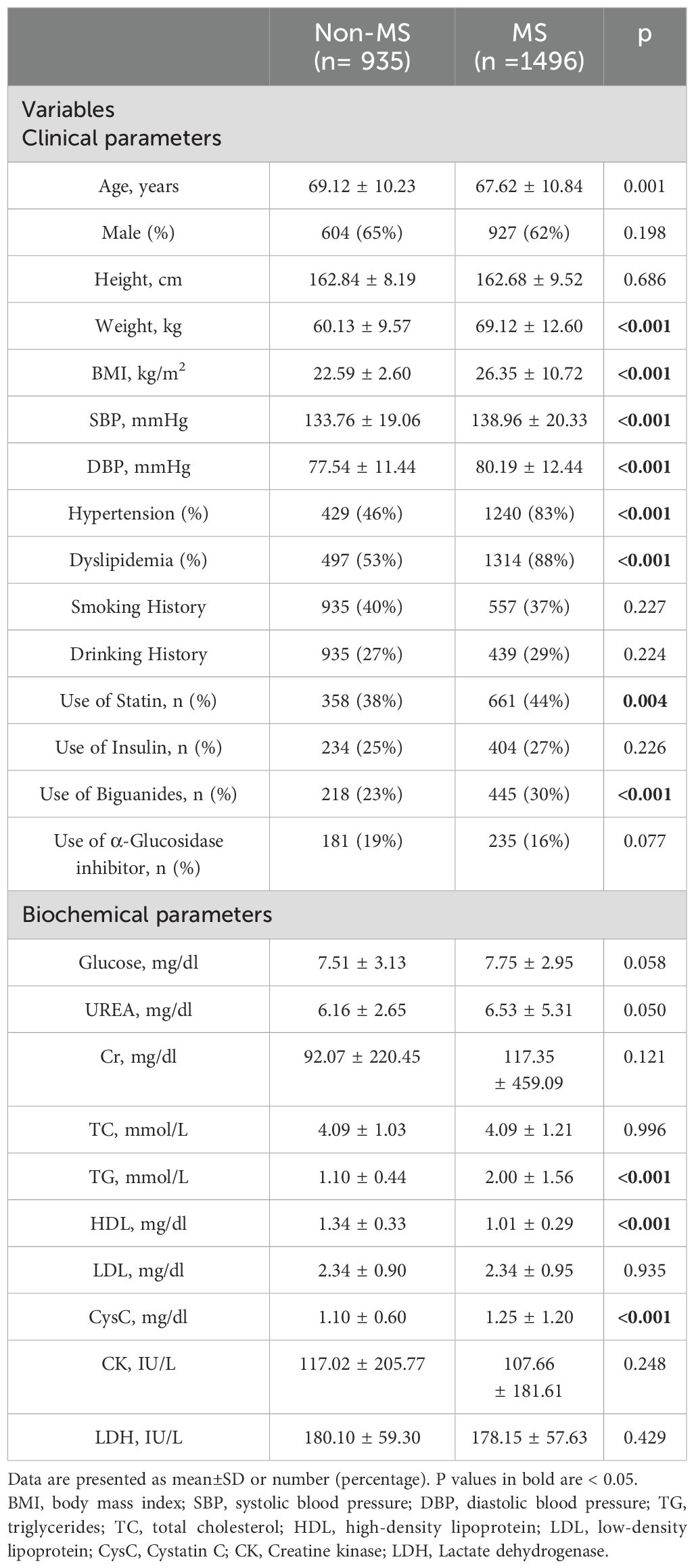Viewport: 694px width, 1568px height.
Task: Click the BMI, kg/m² row label
Action: pyautogui.click(x=139, y=373)
